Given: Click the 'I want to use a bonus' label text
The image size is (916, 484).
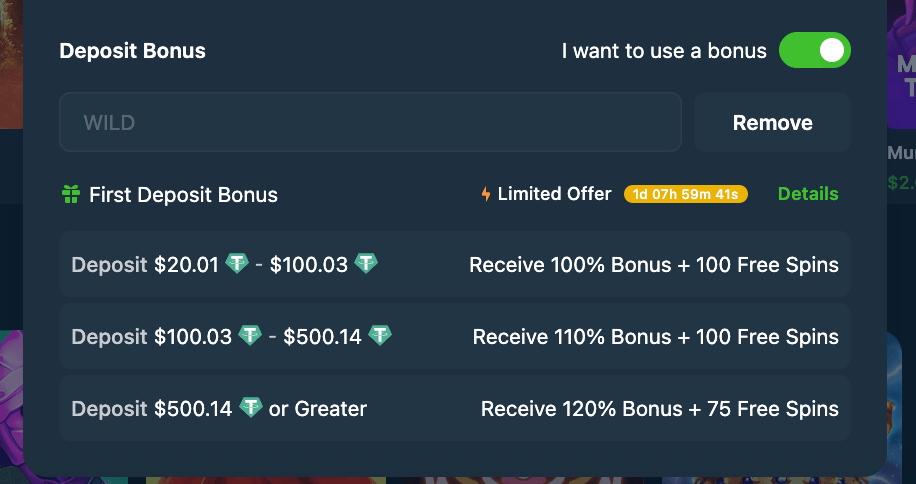Looking at the screenshot, I should (664, 51).
